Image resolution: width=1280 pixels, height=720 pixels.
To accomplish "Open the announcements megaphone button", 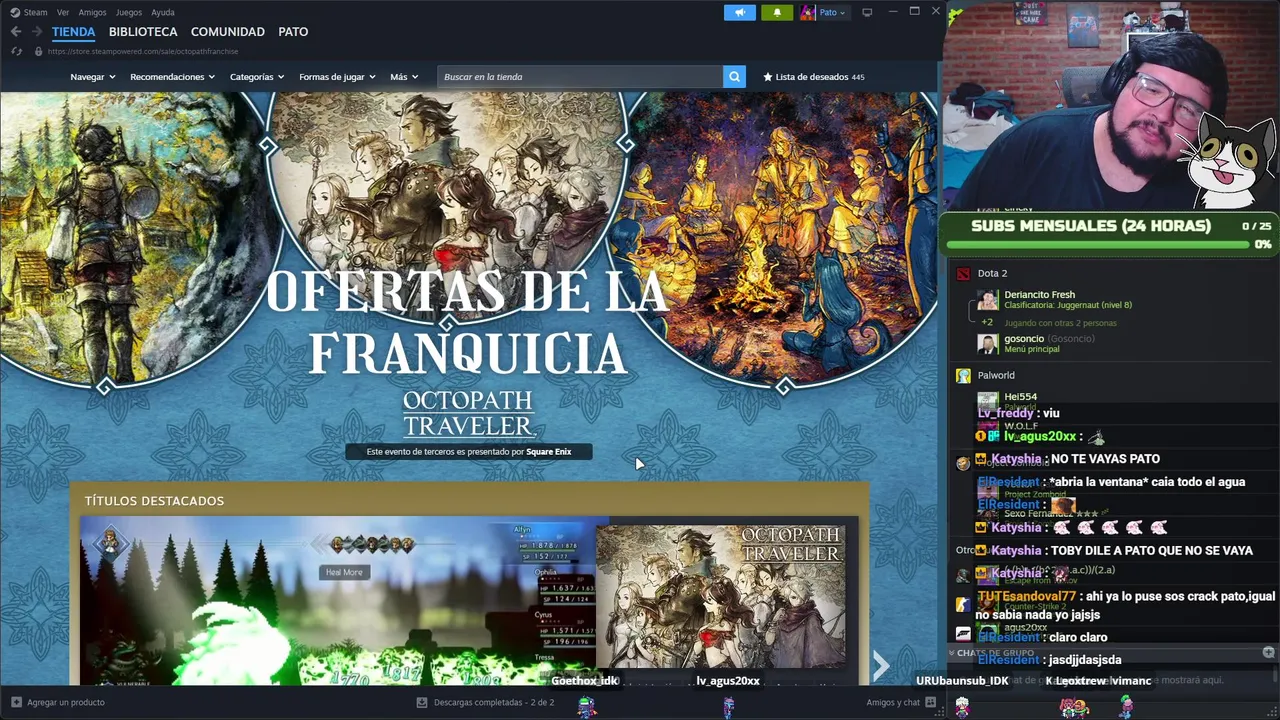I will (740, 12).
